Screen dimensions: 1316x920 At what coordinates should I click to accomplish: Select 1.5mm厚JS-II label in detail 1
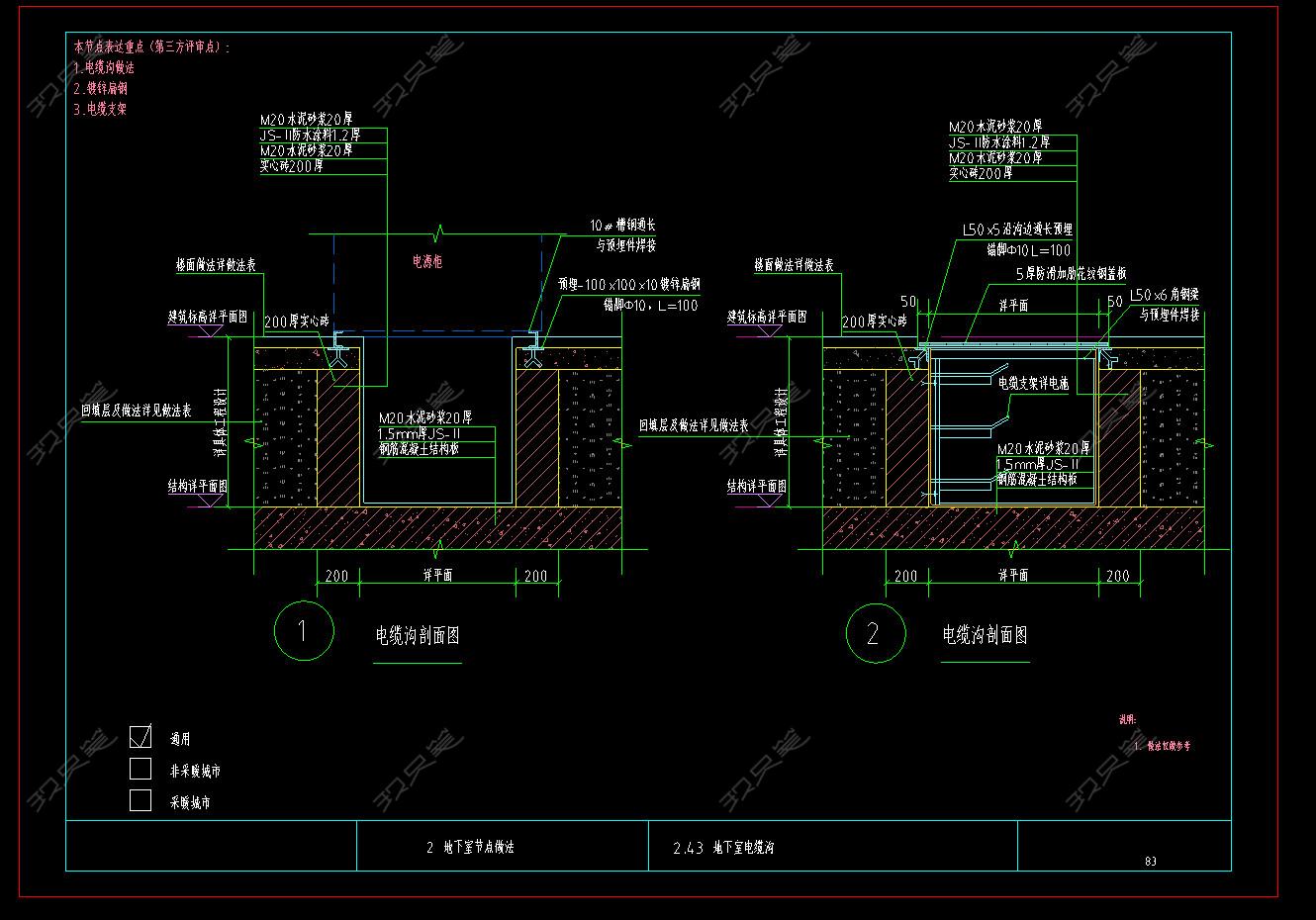(x=420, y=433)
